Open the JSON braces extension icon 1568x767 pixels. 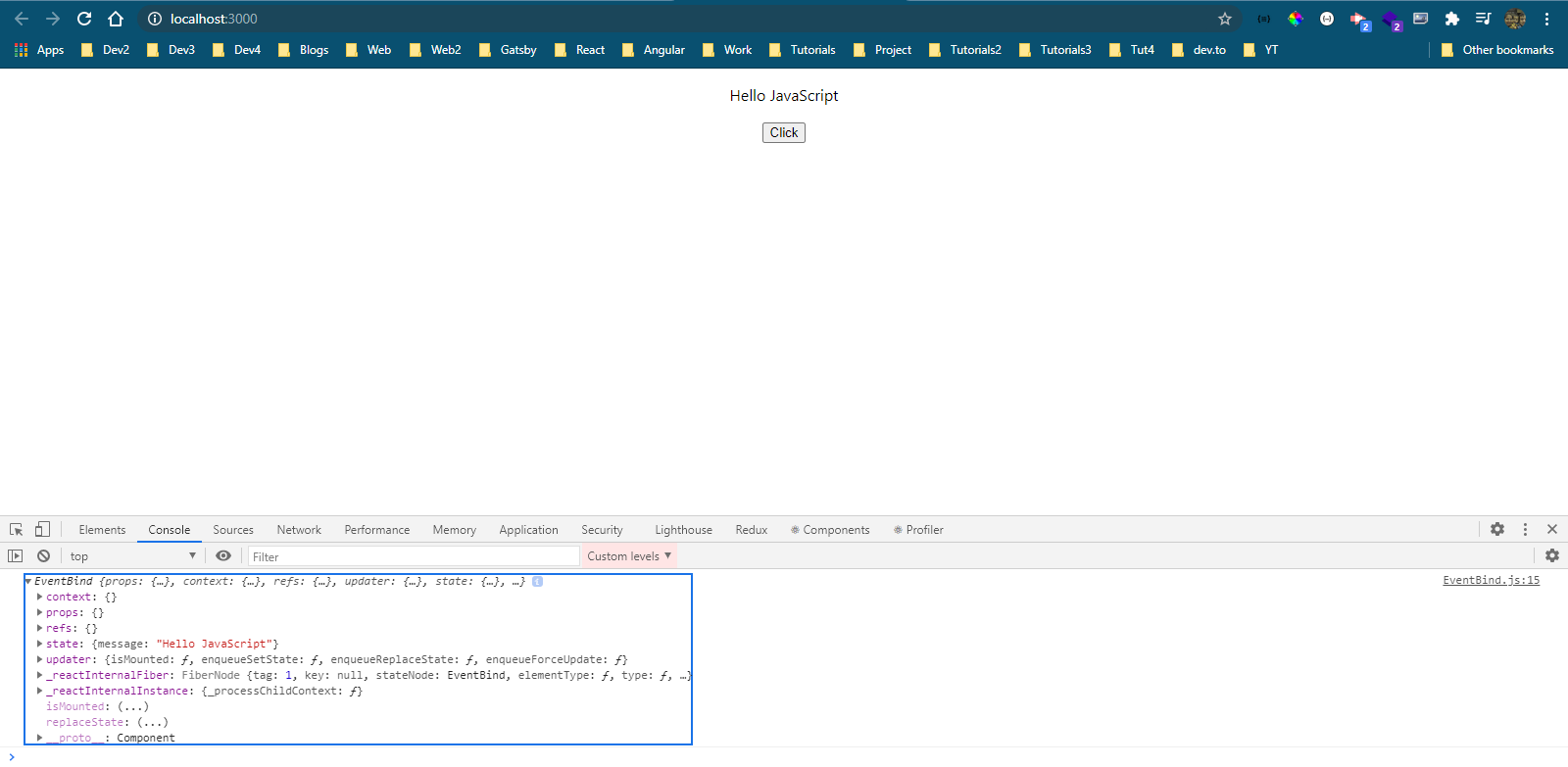[x=1264, y=19]
